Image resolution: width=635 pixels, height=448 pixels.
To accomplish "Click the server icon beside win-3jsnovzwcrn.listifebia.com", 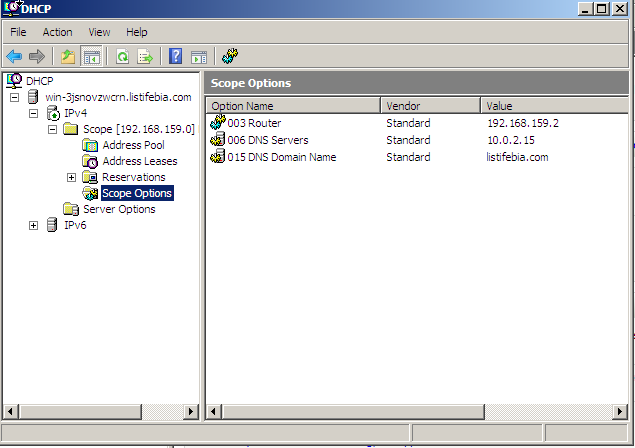I will [33, 97].
